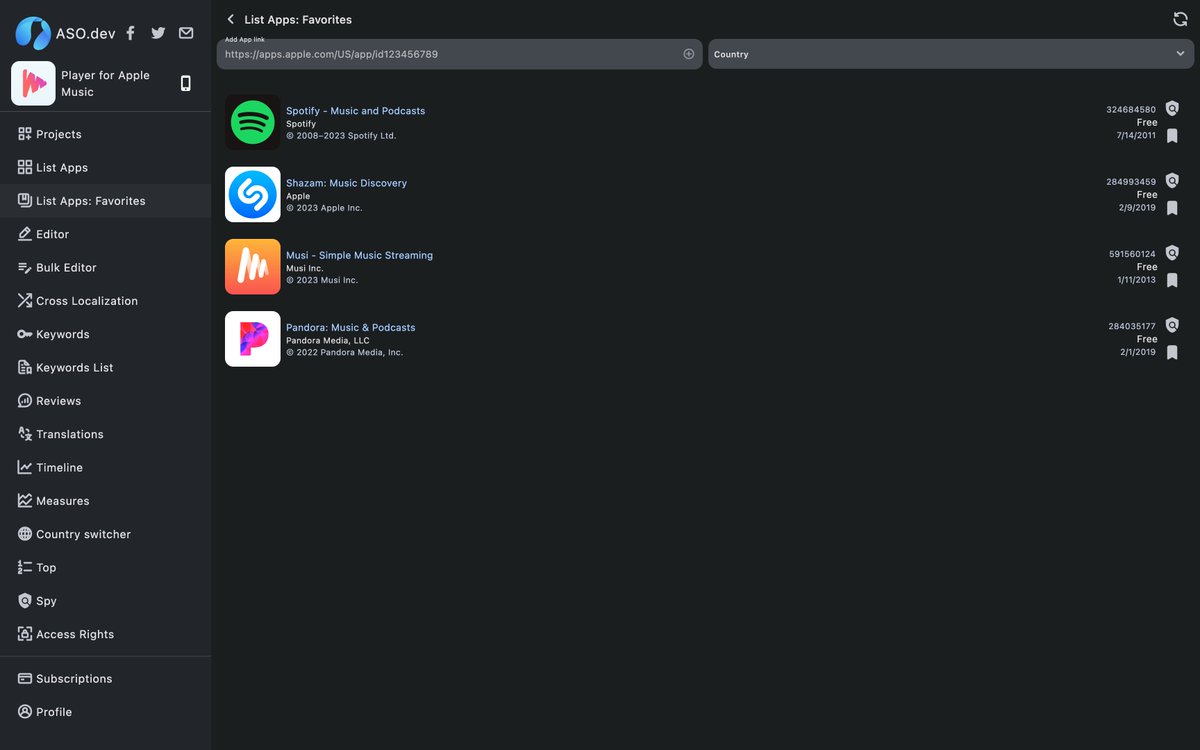The width and height of the screenshot is (1200, 750).
Task: Click the Country dropdown arrow
Action: pyautogui.click(x=1180, y=54)
